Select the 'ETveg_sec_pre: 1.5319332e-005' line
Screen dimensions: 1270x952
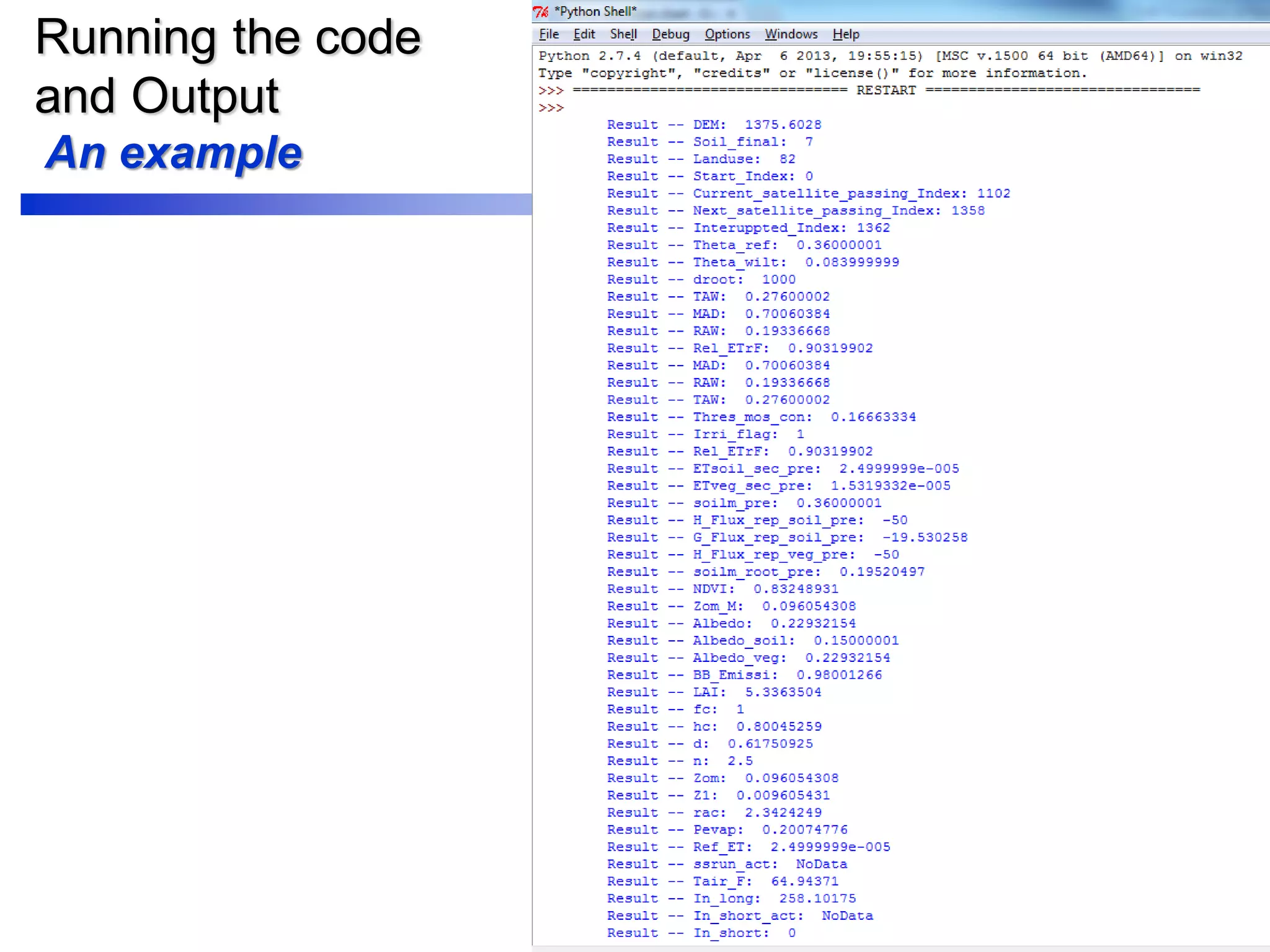778,486
